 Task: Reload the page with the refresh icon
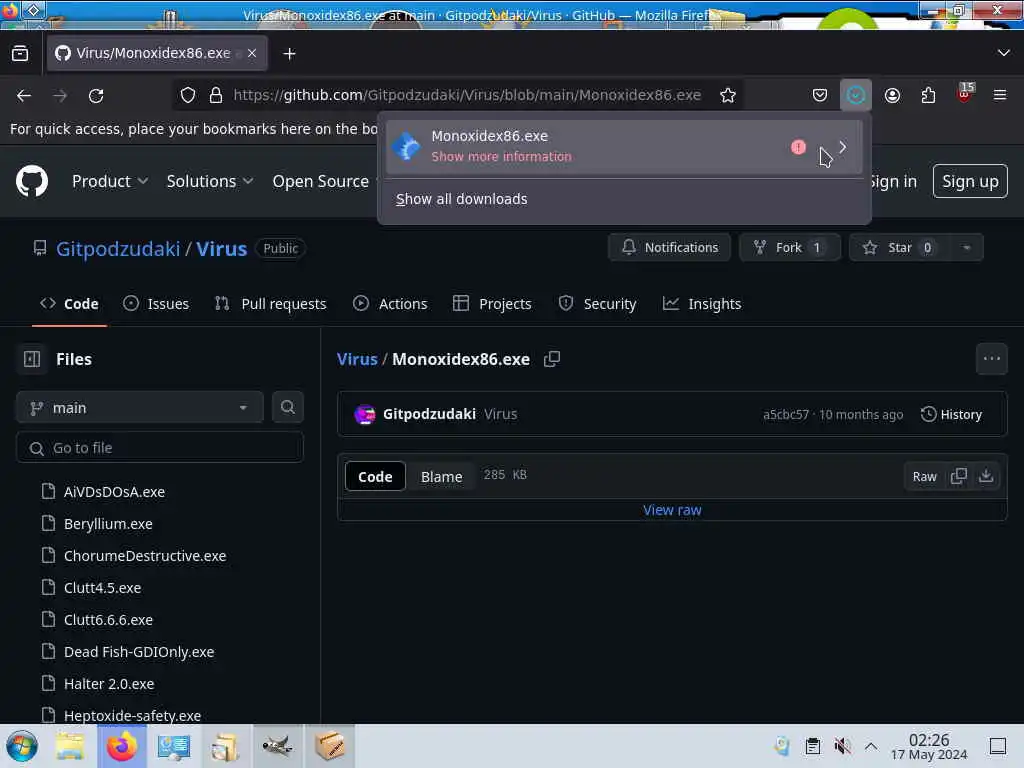pos(96,95)
